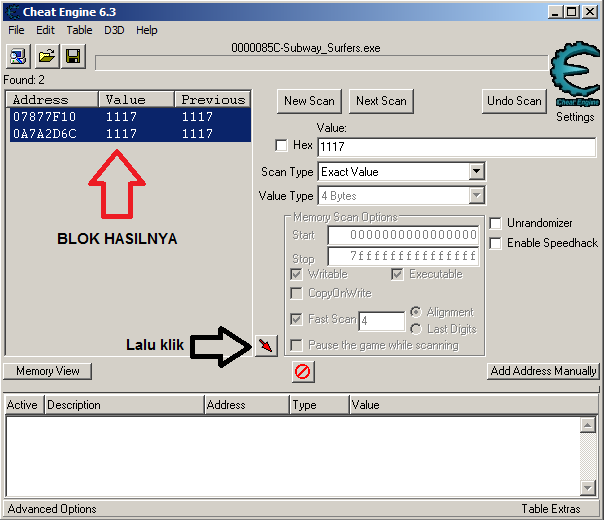Open the D3D menu
The width and height of the screenshot is (604, 520).
point(114,30)
